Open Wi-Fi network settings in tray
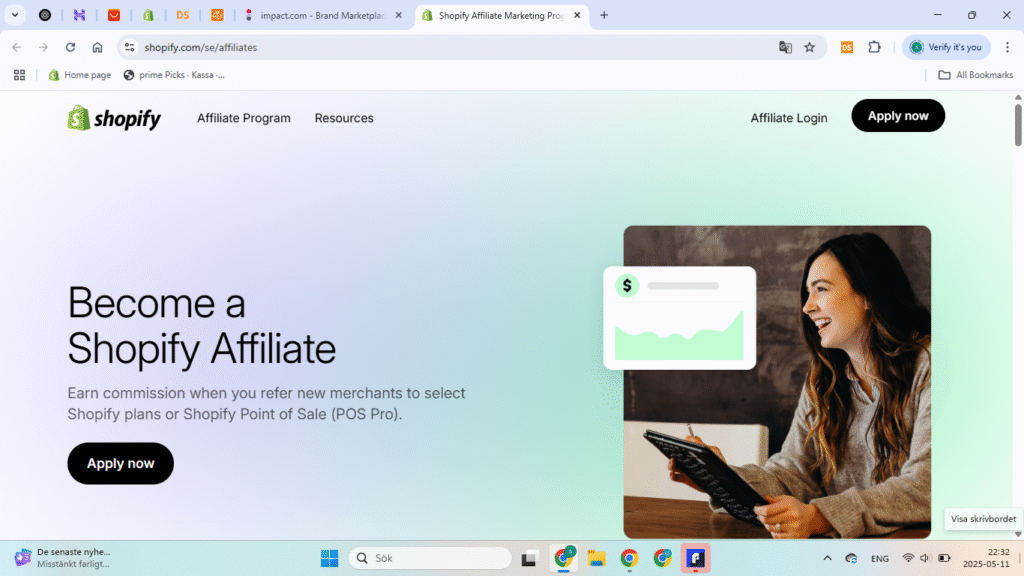This screenshot has width=1024, height=576. click(908, 558)
